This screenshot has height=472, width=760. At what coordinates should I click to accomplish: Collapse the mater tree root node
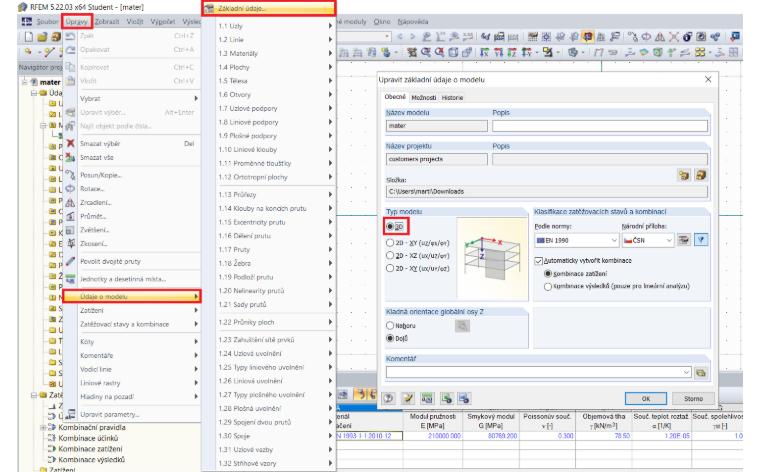point(24,82)
